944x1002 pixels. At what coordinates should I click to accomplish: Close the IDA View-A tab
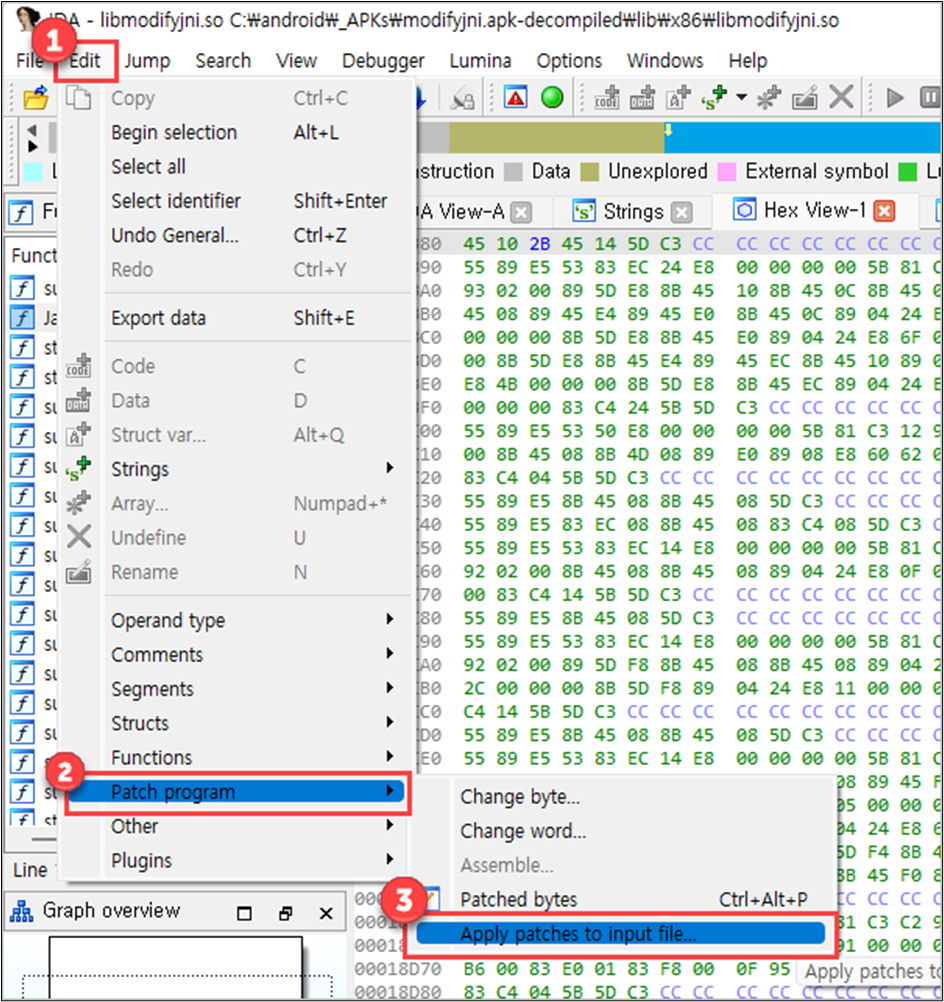(x=522, y=212)
